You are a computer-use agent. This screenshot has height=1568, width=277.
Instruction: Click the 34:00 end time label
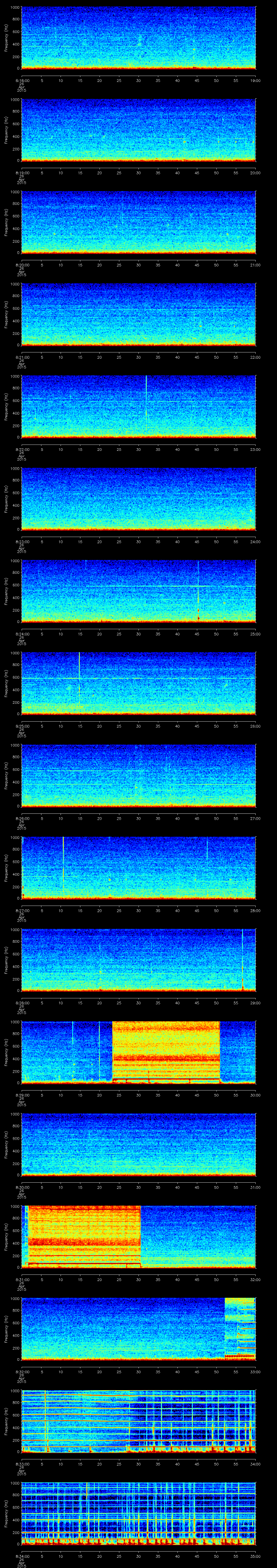point(255,1464)
